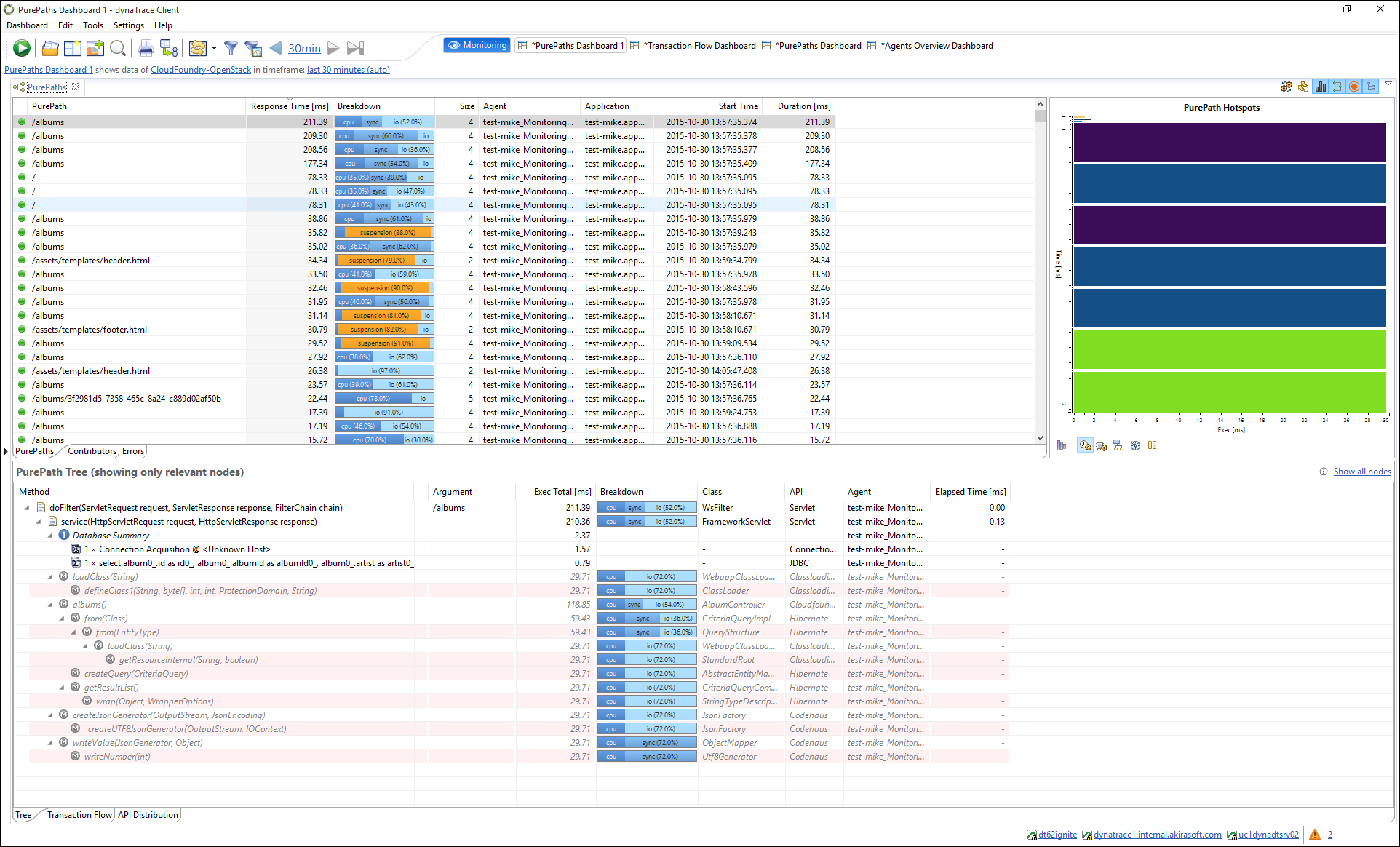
Task: Open dropdown arrow next to refresh icon
Action: click(214, 49)
